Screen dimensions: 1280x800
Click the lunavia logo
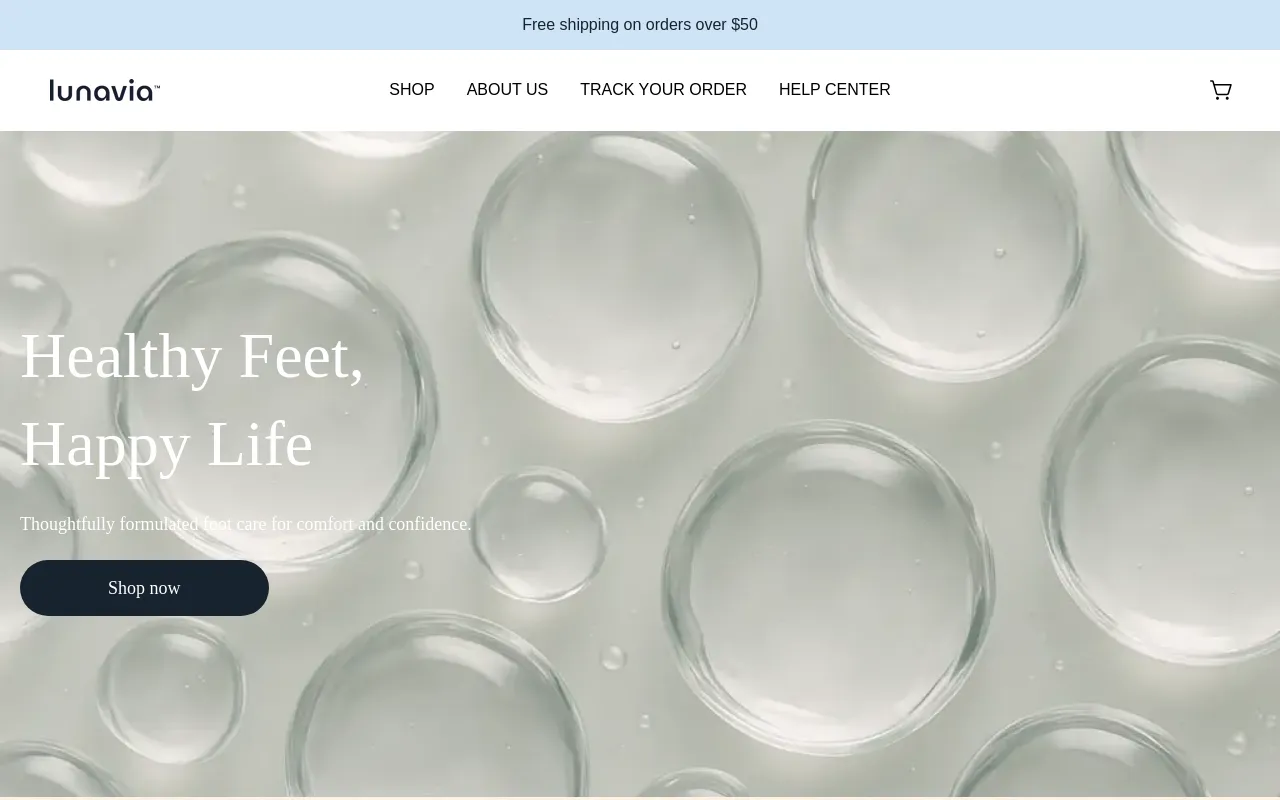[105, 90]
